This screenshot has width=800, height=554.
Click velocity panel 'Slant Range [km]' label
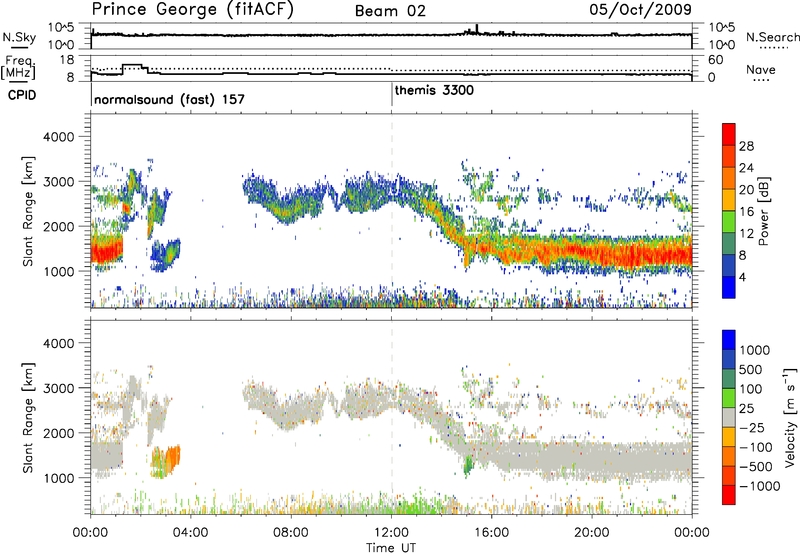(28, 418)
